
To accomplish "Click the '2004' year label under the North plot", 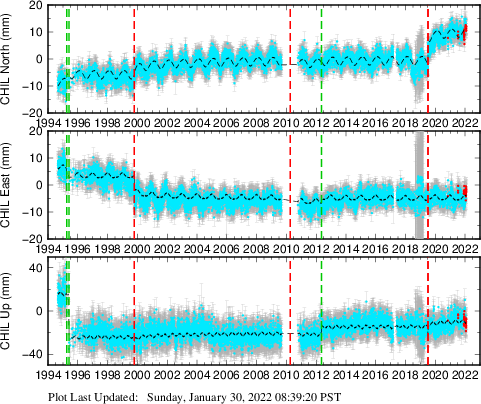I will [197, 123].
